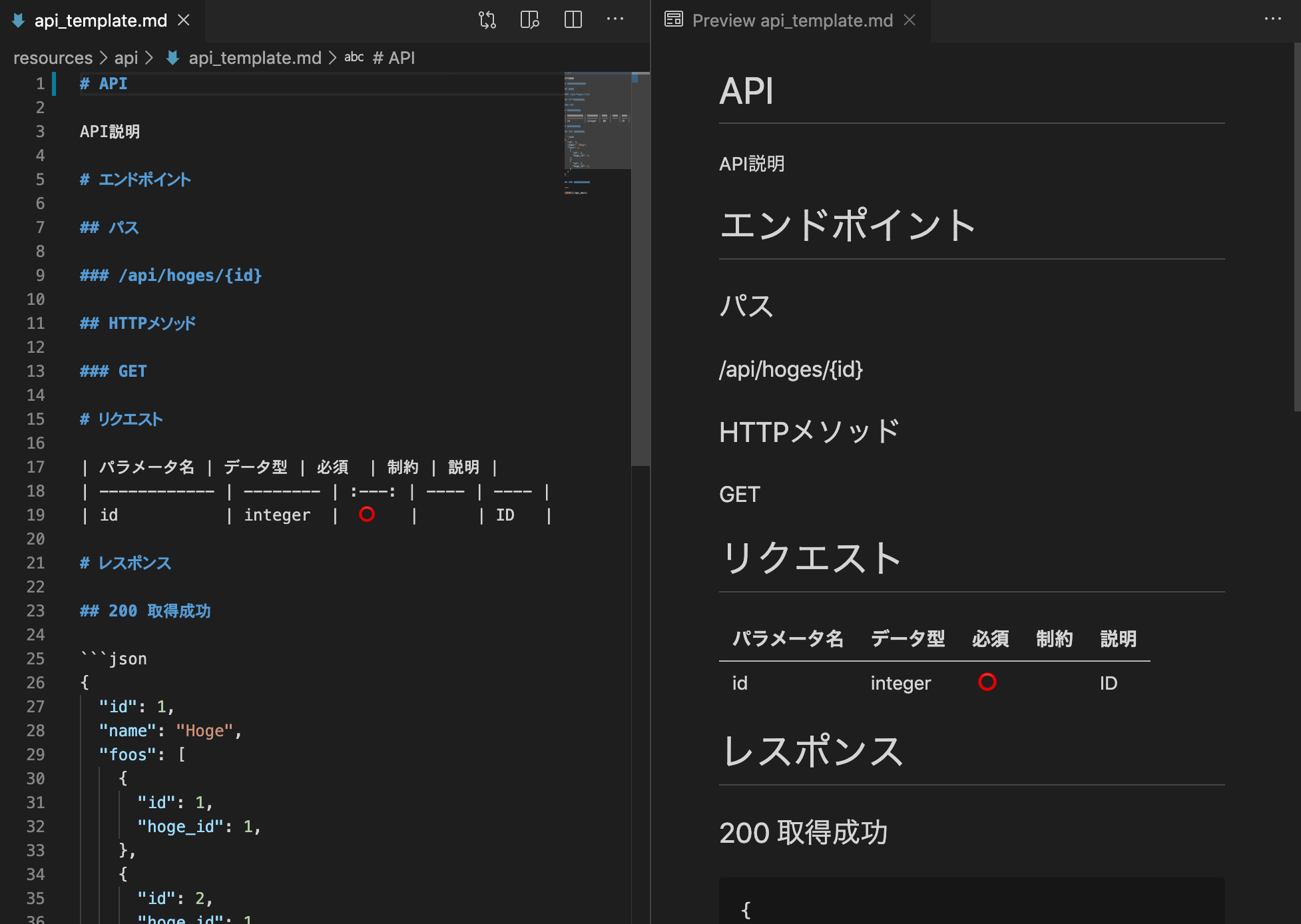Click '説明' table header in preview
This screenshot has height=924, width=1301.
tap(1118, 639)
